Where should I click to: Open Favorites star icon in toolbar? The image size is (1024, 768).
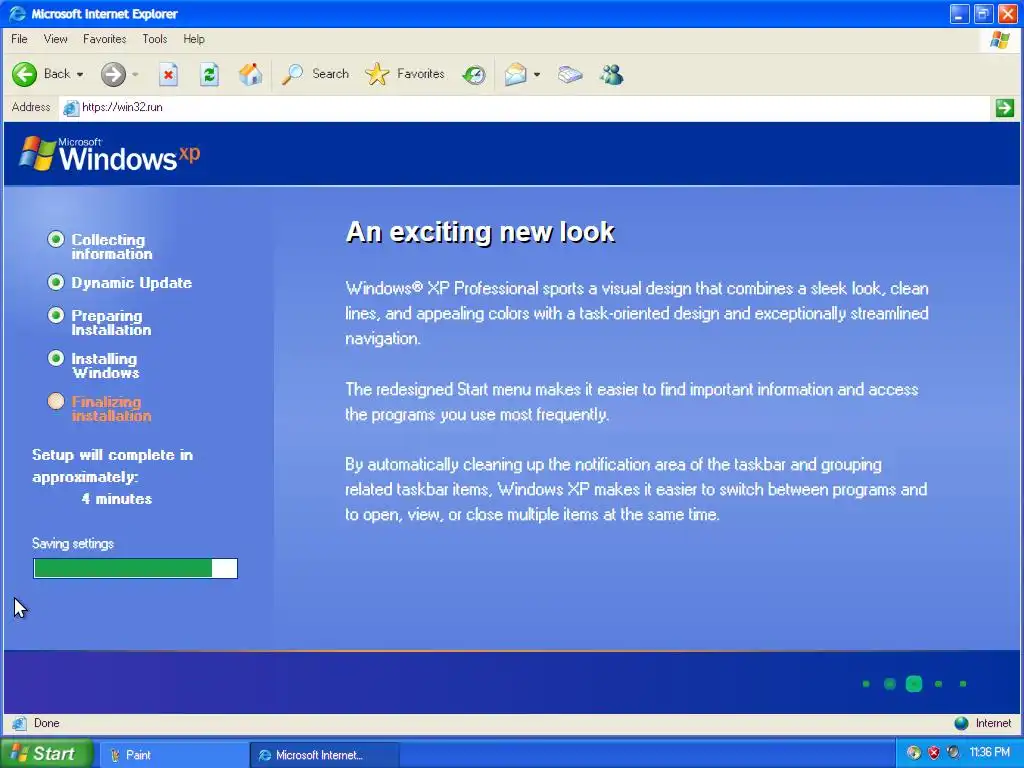377,74
